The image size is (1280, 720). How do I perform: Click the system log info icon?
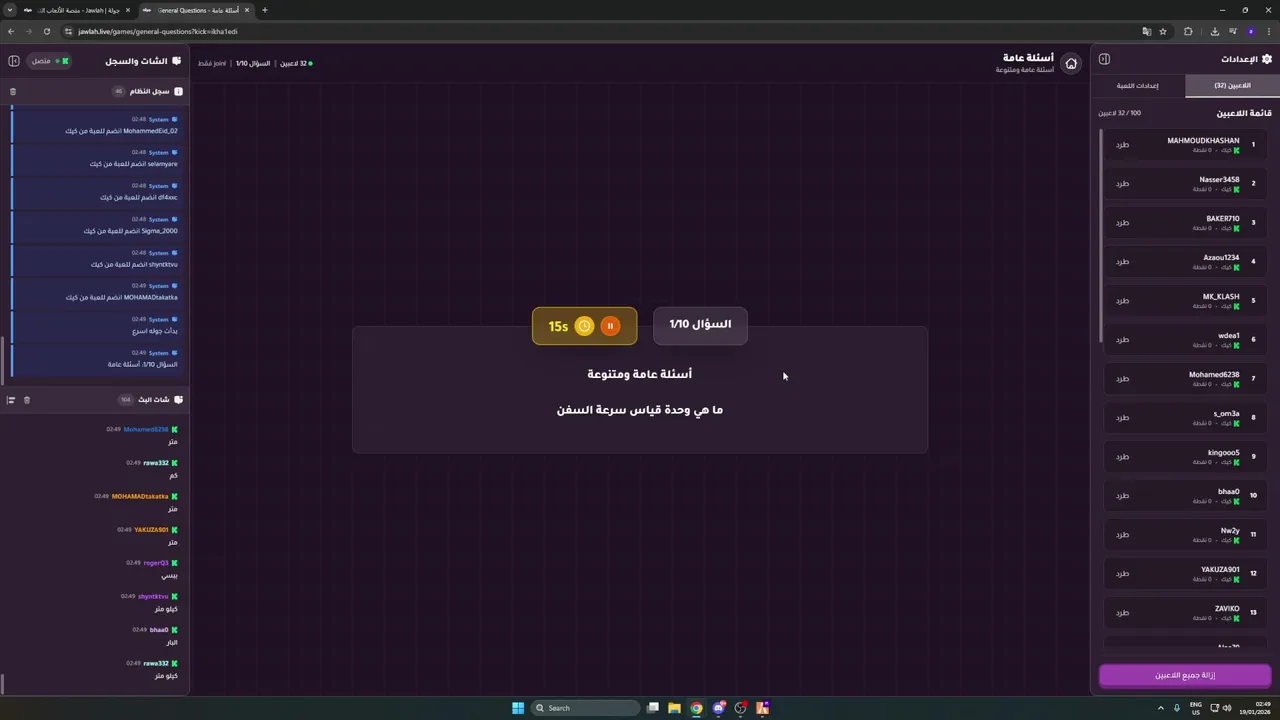click(178, 91)
